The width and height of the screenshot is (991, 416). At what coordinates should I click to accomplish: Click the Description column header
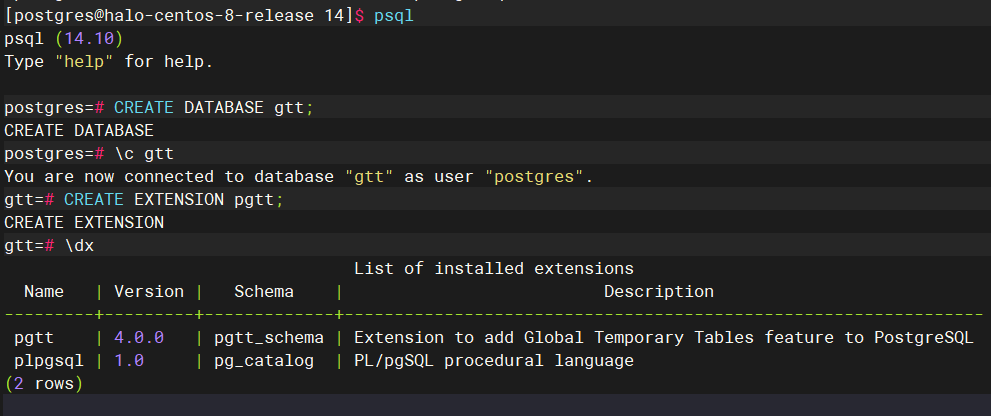pos(658,292)
